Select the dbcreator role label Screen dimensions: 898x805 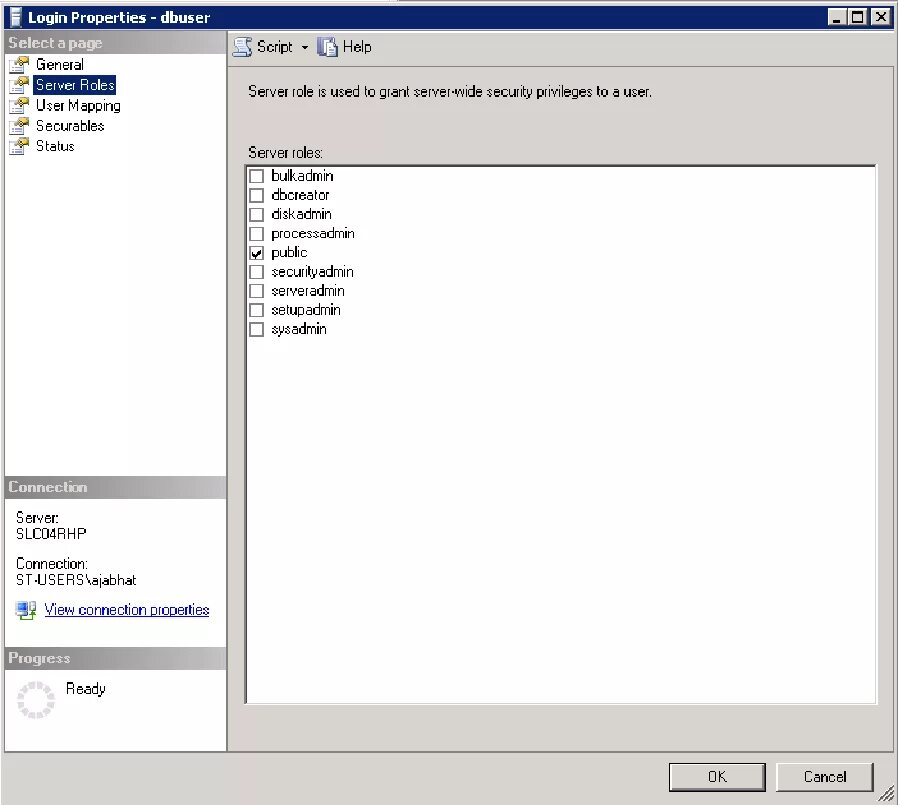(300, 195)
